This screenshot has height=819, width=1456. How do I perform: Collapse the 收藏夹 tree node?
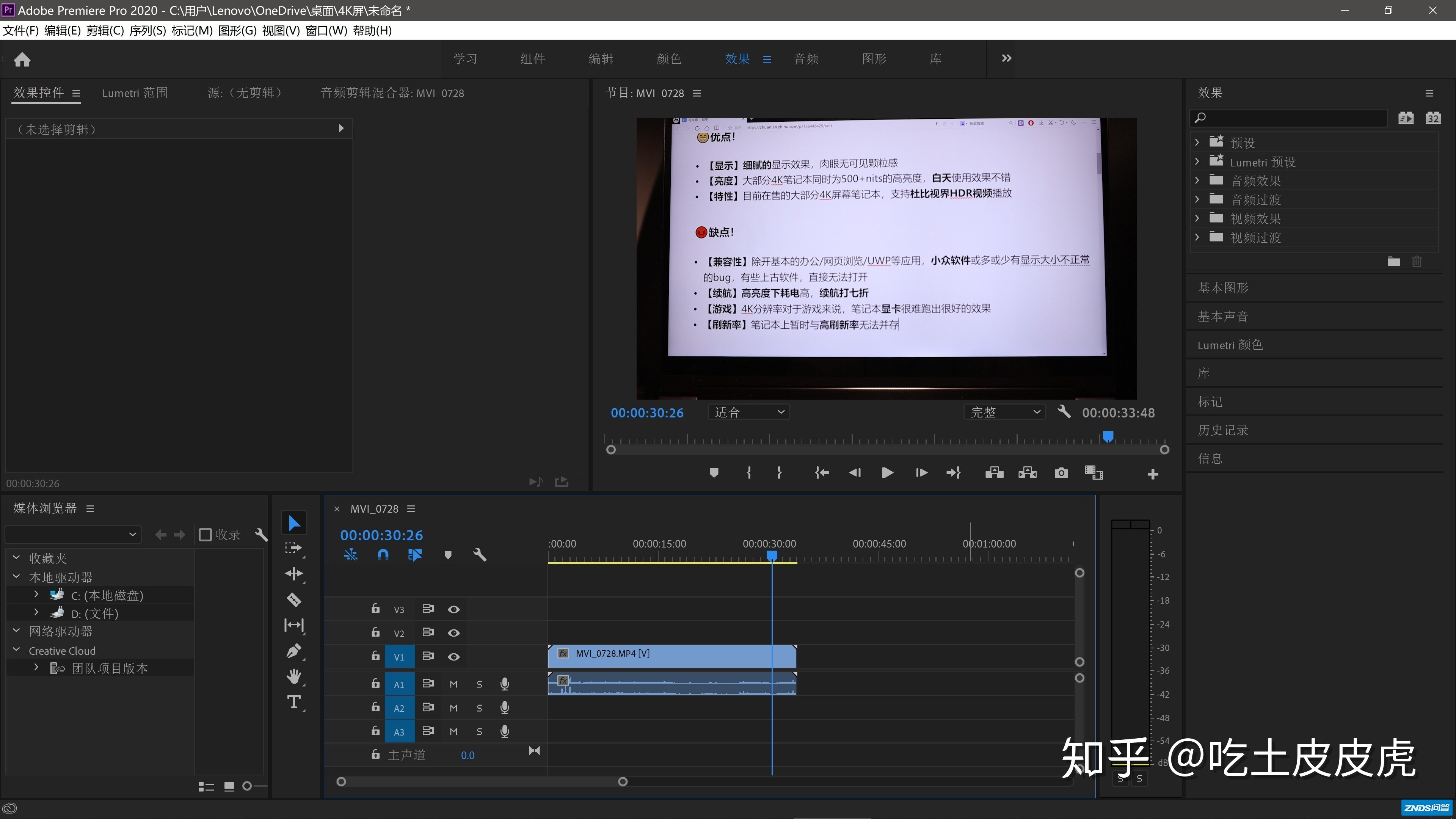pyautogui.click(x=16, y=558)
